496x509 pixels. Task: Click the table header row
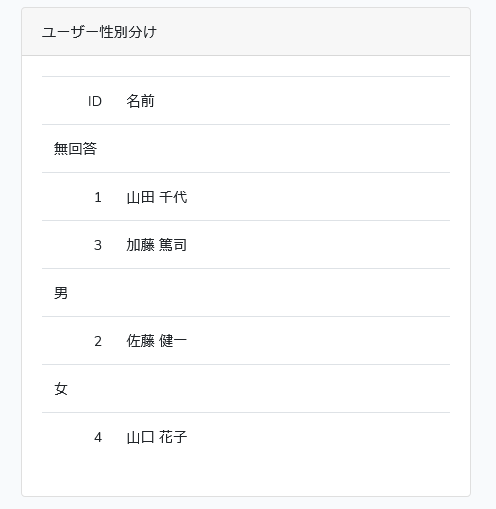click(246, 101)
